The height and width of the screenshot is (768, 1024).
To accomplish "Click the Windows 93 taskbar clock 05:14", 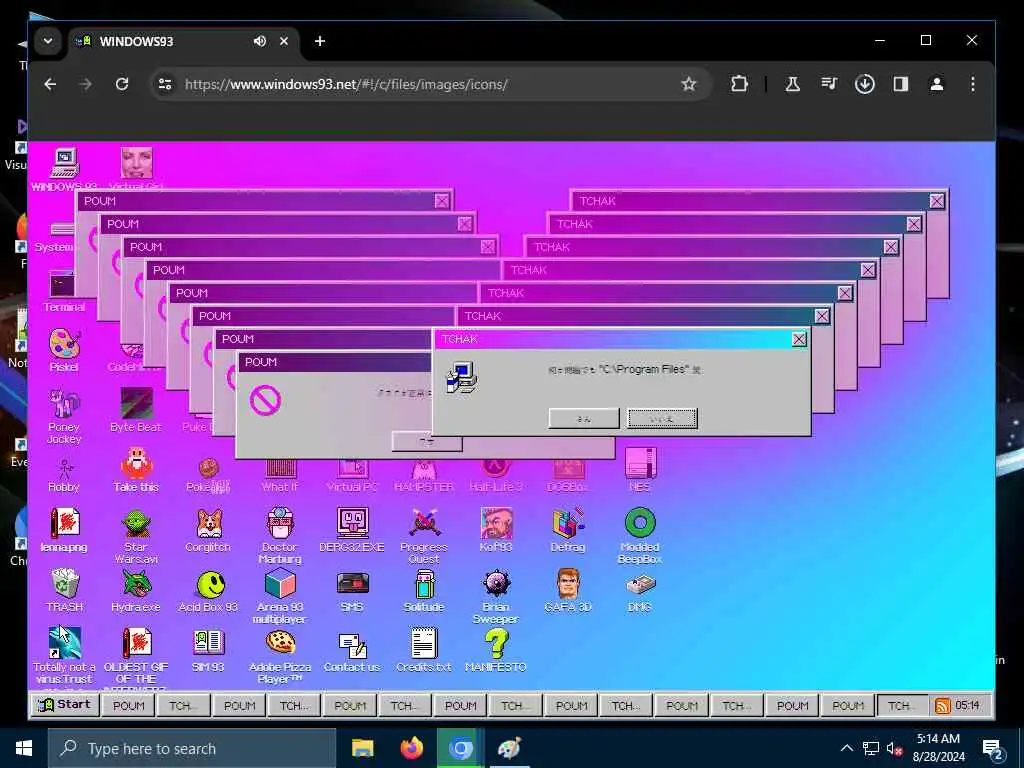I will [x=967, y=705].
